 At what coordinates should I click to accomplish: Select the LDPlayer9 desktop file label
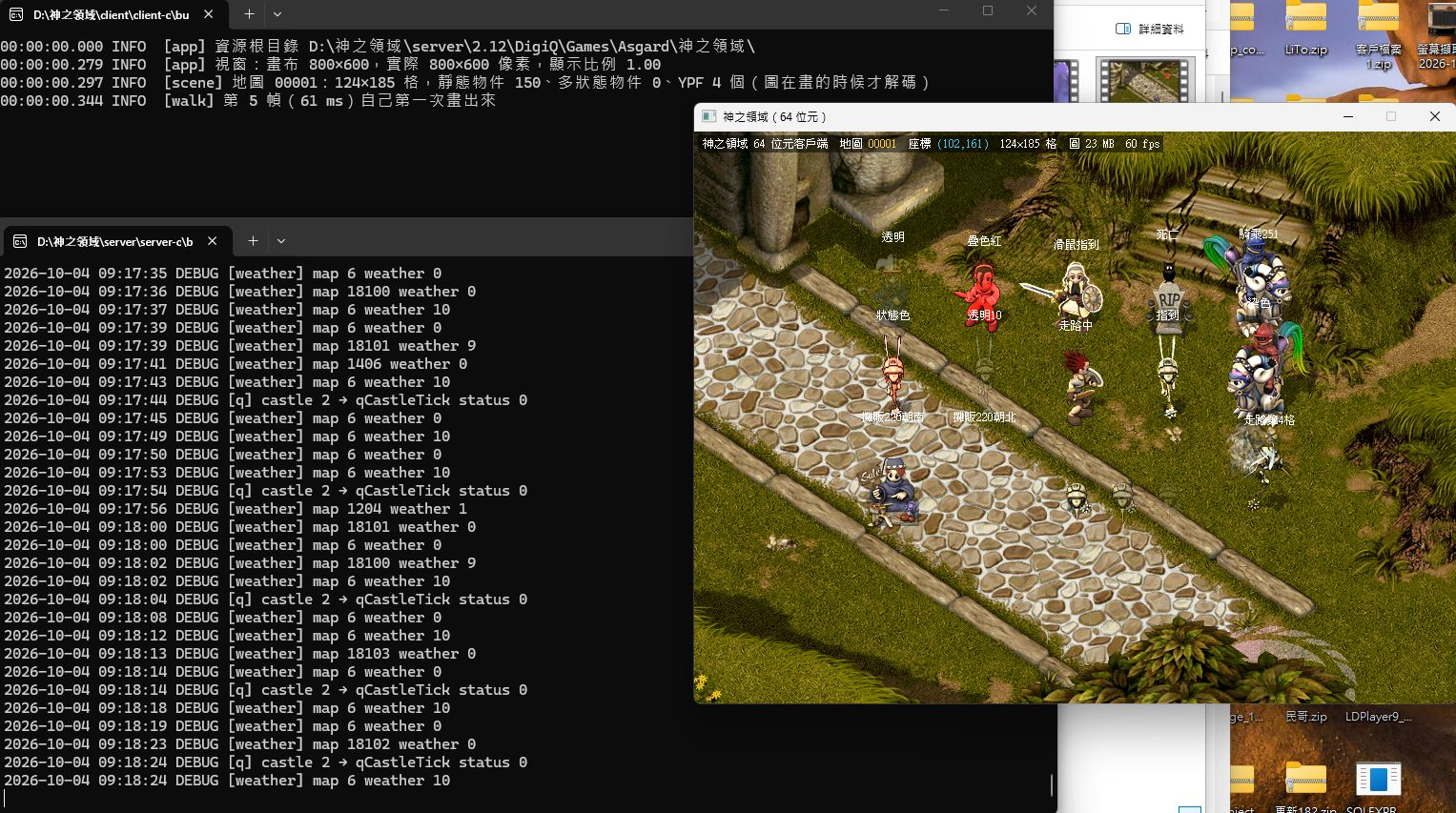[1378, 717]
